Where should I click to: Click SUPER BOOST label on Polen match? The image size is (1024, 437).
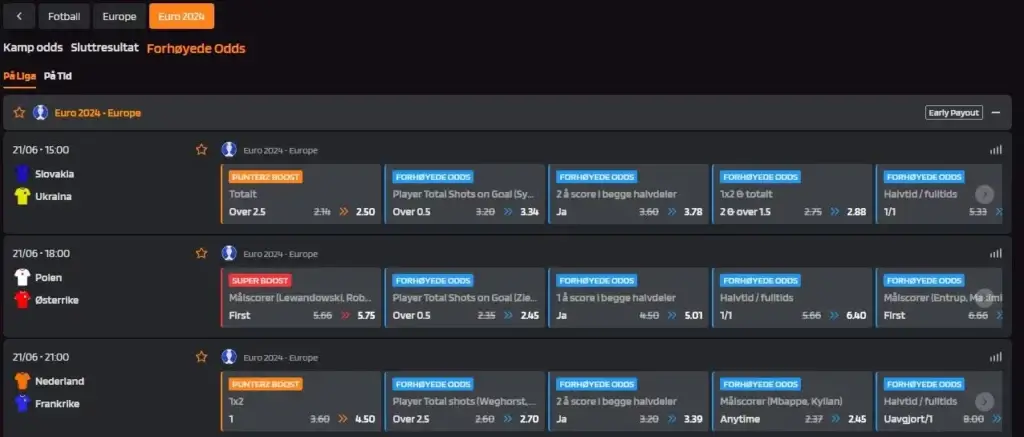coord(259,280)
